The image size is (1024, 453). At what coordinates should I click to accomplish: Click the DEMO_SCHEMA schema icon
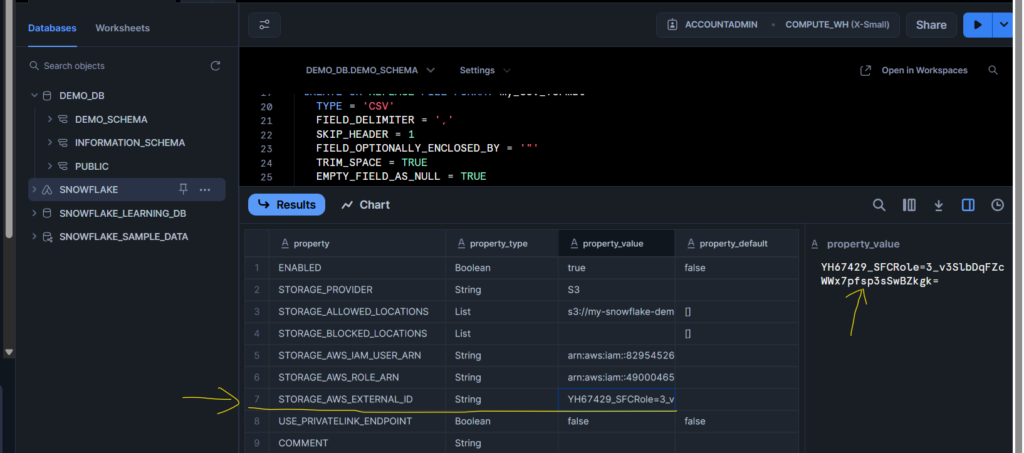(x=63, y=119)
